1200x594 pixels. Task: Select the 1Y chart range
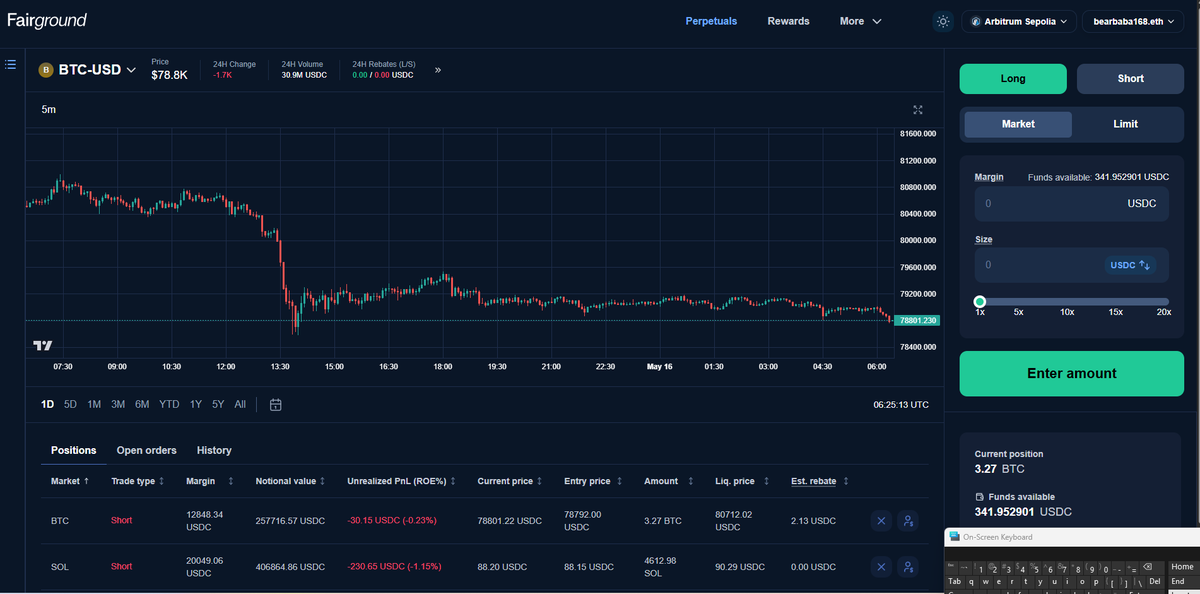[195, 404]
